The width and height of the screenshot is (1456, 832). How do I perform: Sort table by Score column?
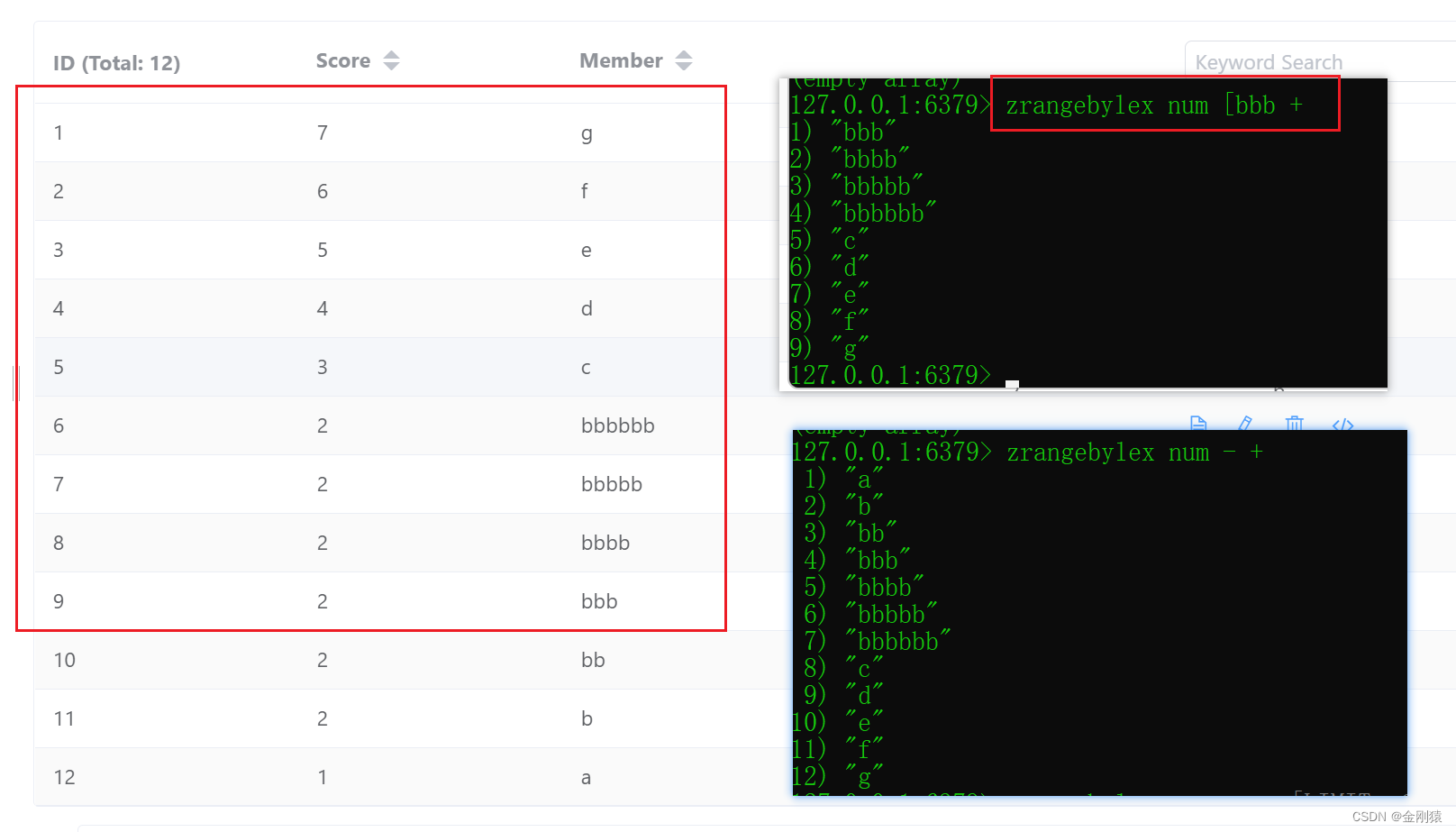click(391, 60)
